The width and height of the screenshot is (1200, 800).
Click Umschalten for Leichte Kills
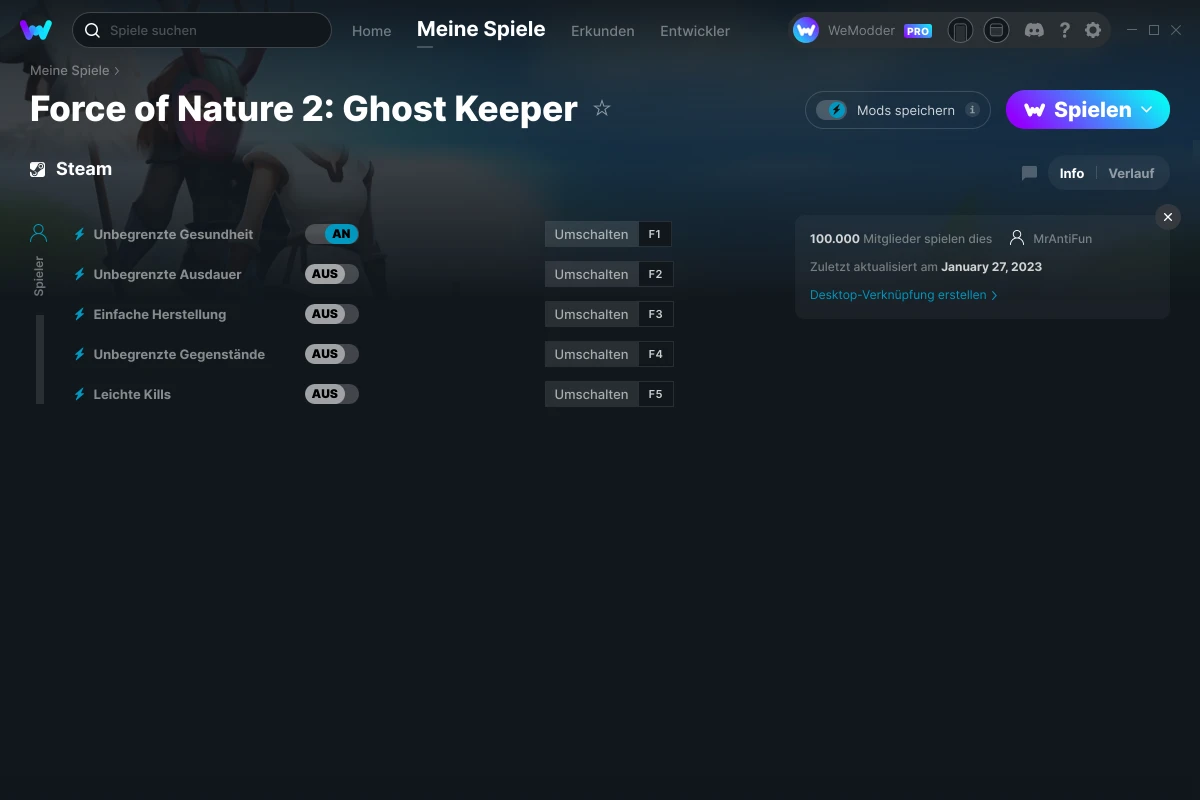[x=591, y=394]
